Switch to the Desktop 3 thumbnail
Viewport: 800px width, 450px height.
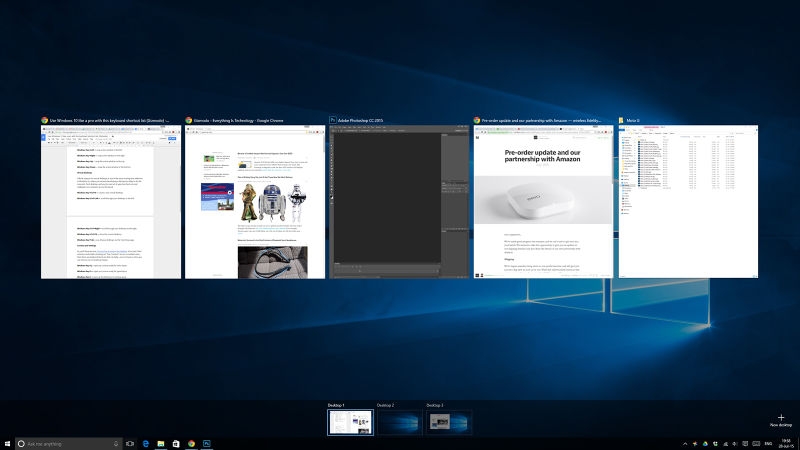point(448,421)
